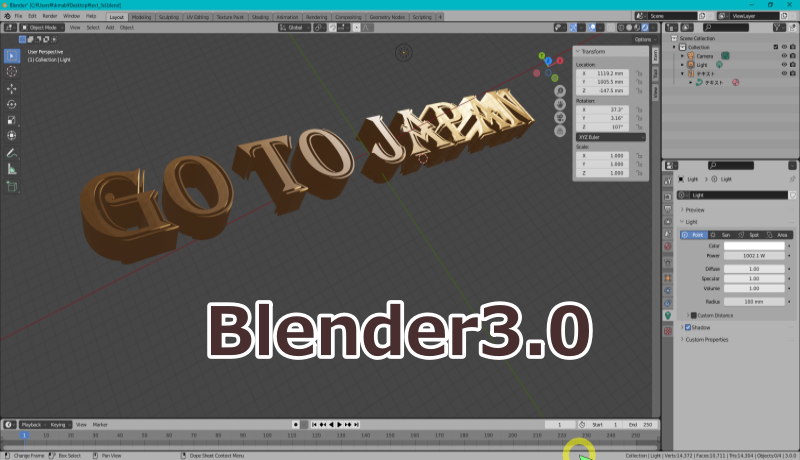Hide Light in viewport eye icon
This screenshot has width=800, height=460.
pyautogui.click(x=784, y=65)
